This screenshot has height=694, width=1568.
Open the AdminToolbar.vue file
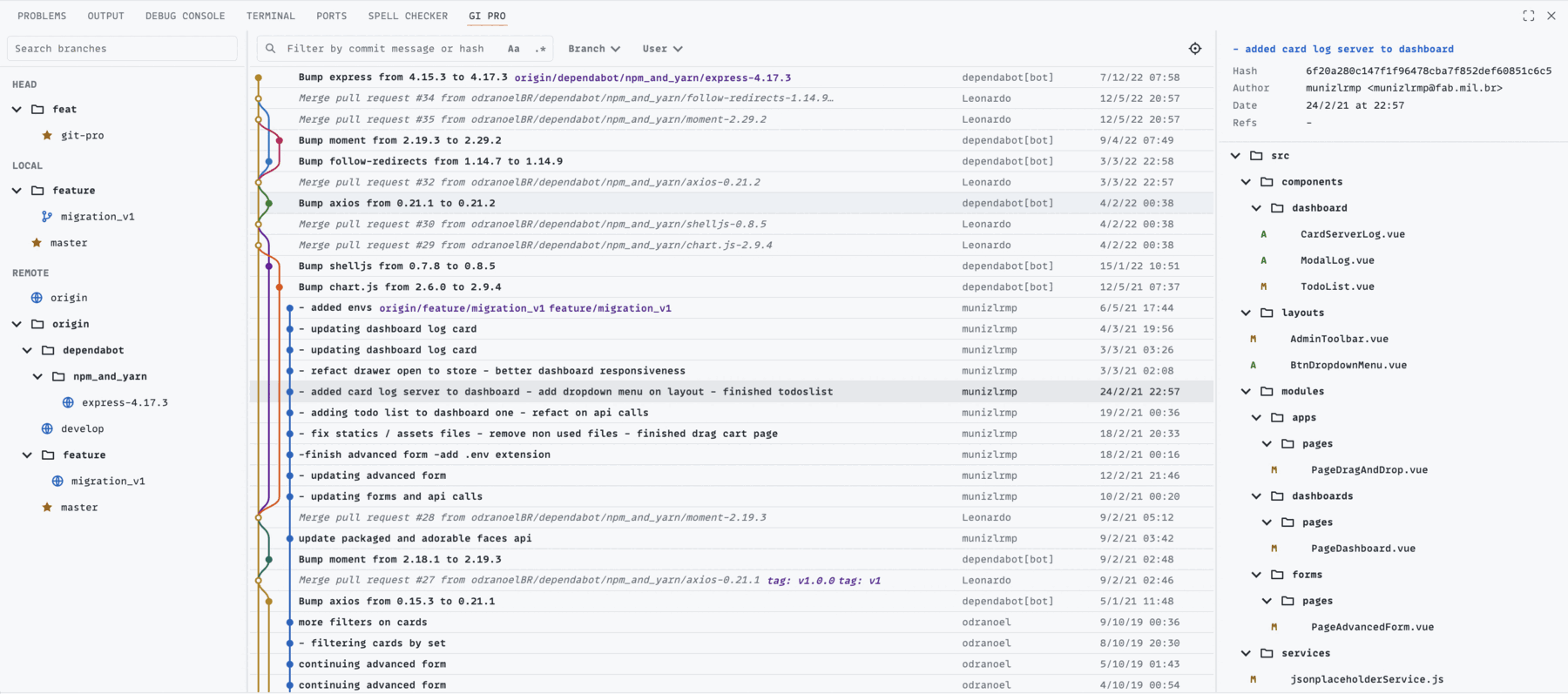[1339, 339]
